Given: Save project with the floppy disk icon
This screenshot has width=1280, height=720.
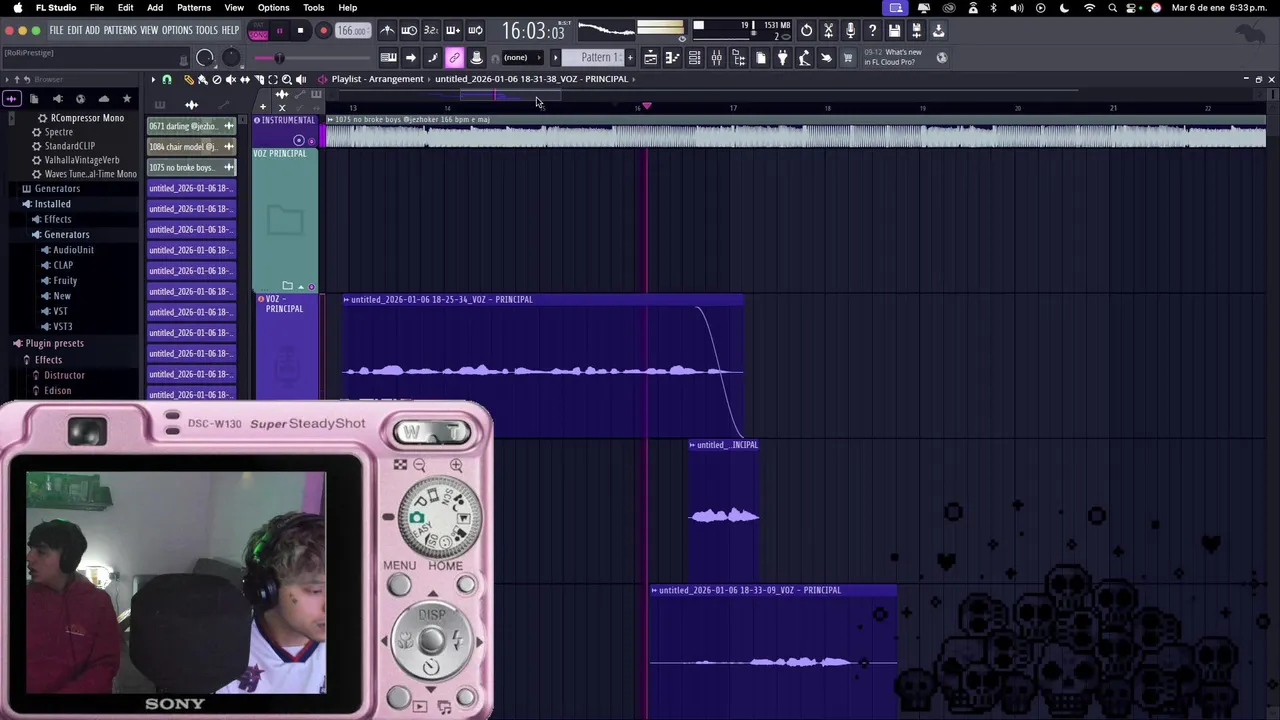Looking at the screenshot, I should point(894,31).
